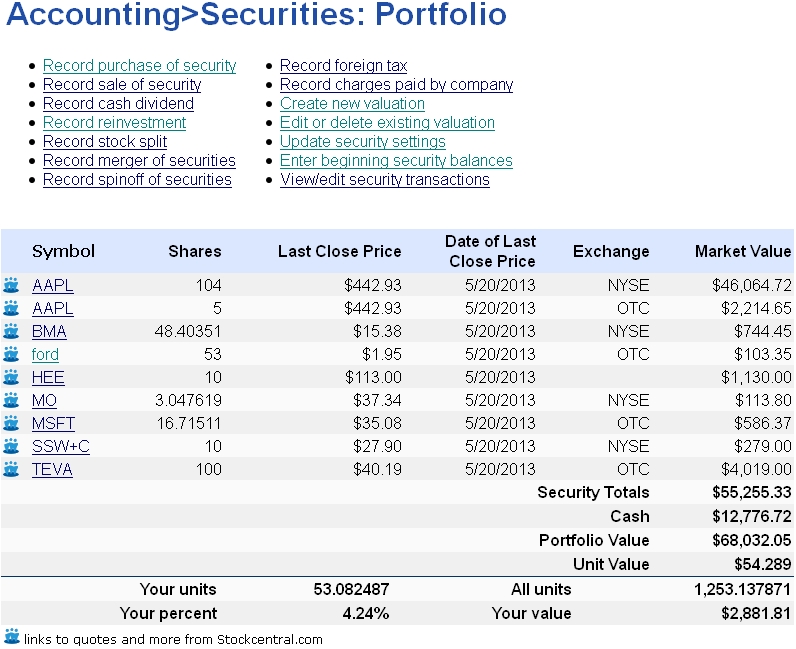Click the Stockcentral icon beside HEE
The height and width of the screenshot is (649, 796).
(x=11, y=377)
